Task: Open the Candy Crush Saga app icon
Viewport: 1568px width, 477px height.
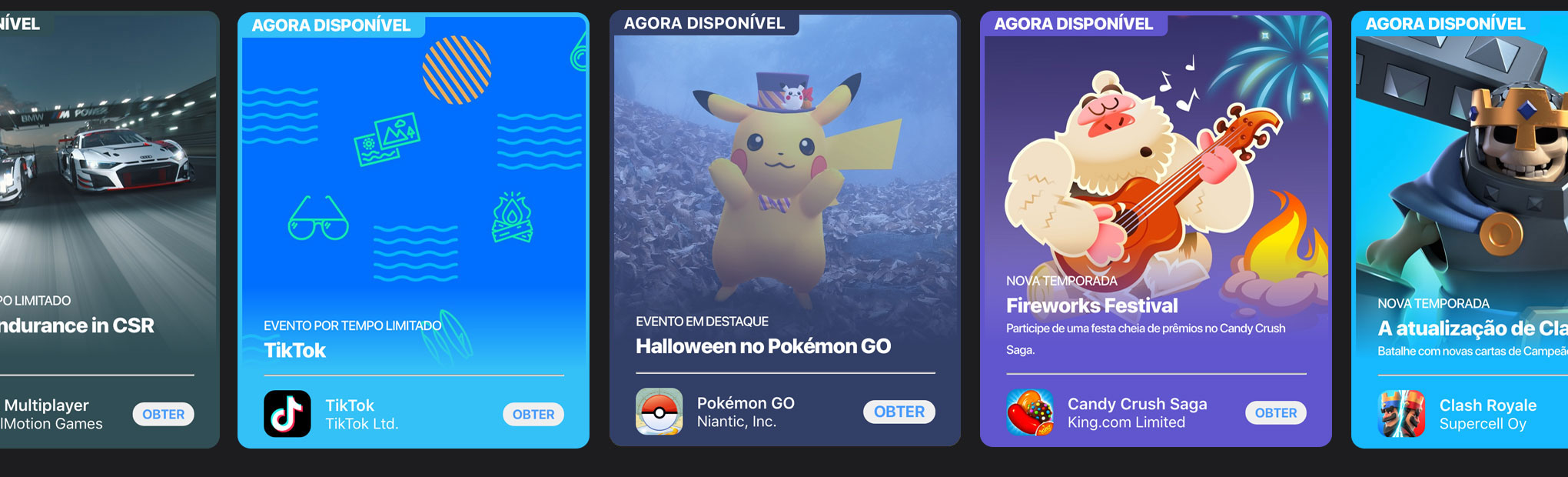Action: (1030, 413)
